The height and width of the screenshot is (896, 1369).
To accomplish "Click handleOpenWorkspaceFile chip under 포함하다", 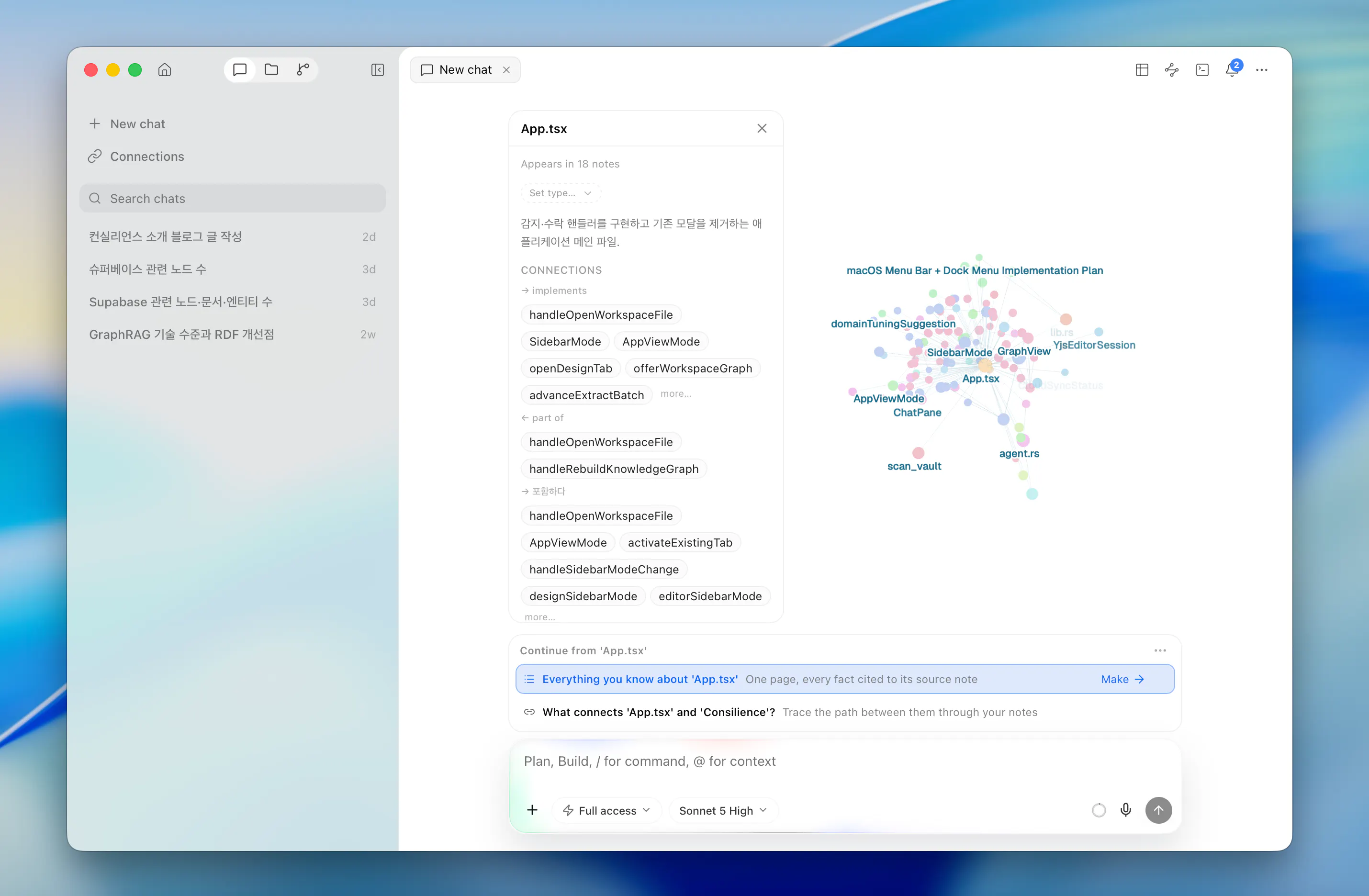I will point(601,516).
